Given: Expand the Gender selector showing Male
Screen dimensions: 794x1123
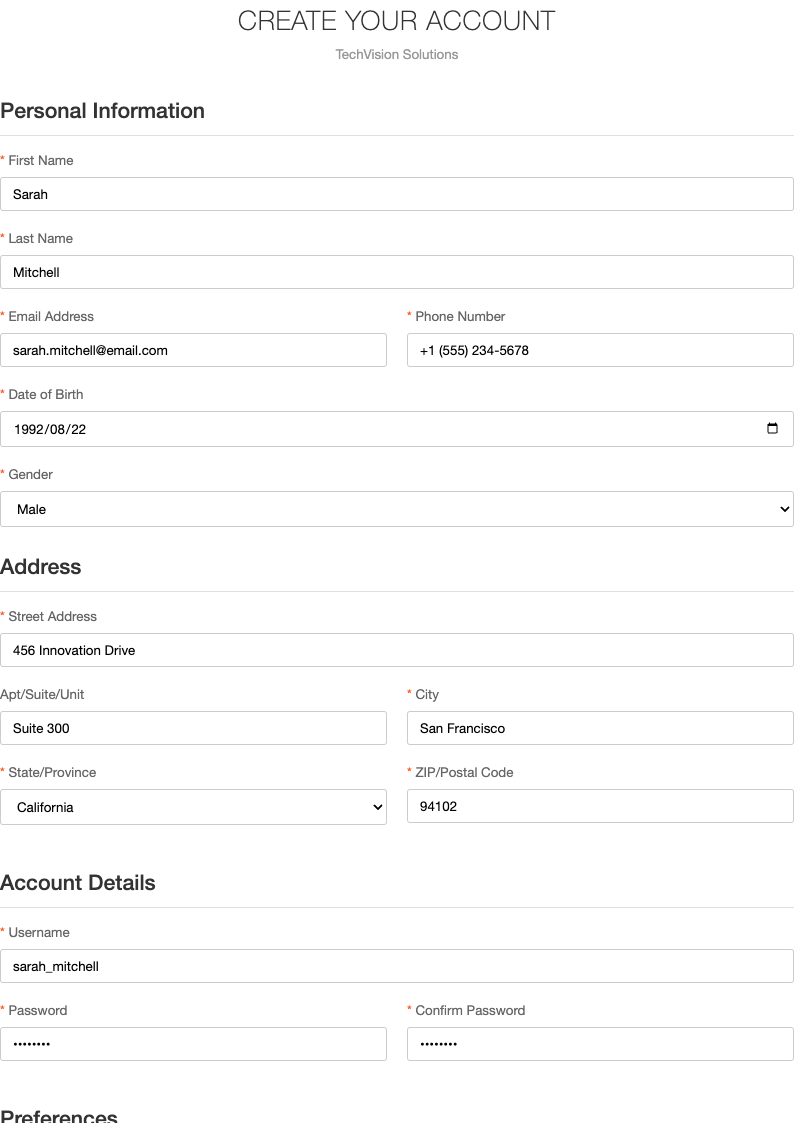Looking at the screenshot, I should [x=397, y=509].
